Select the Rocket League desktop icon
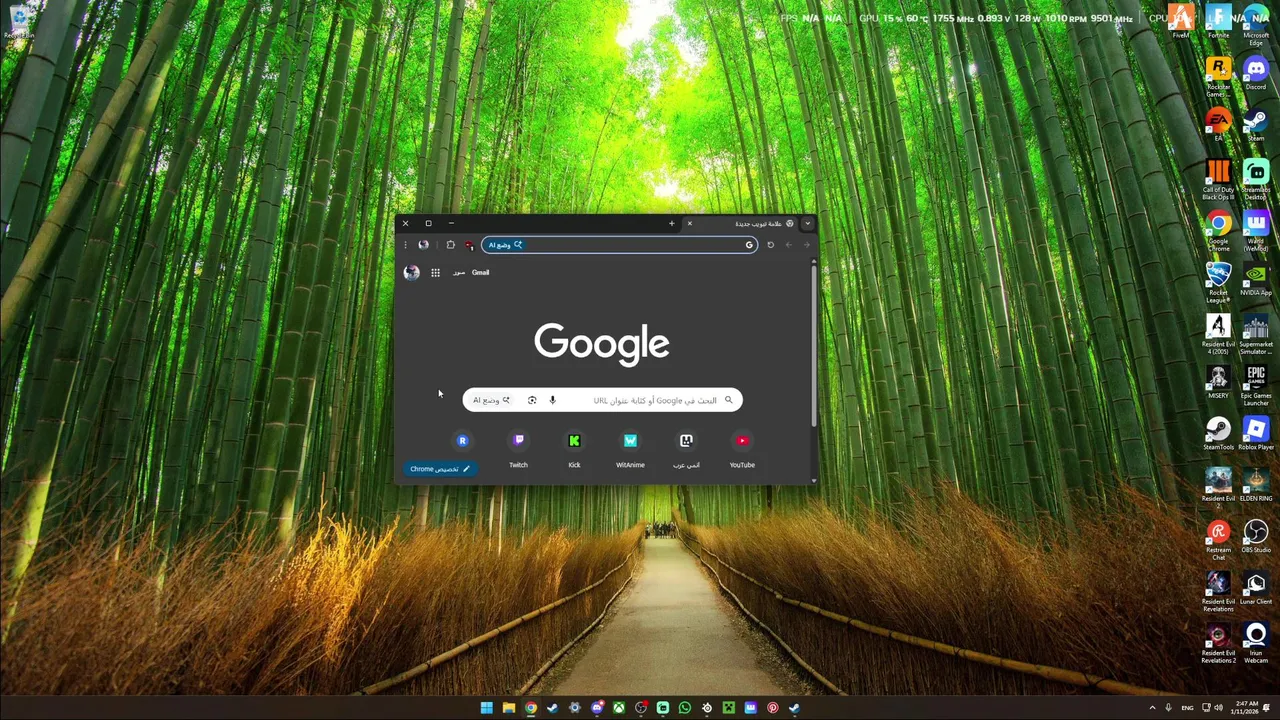 [1218, 283]
